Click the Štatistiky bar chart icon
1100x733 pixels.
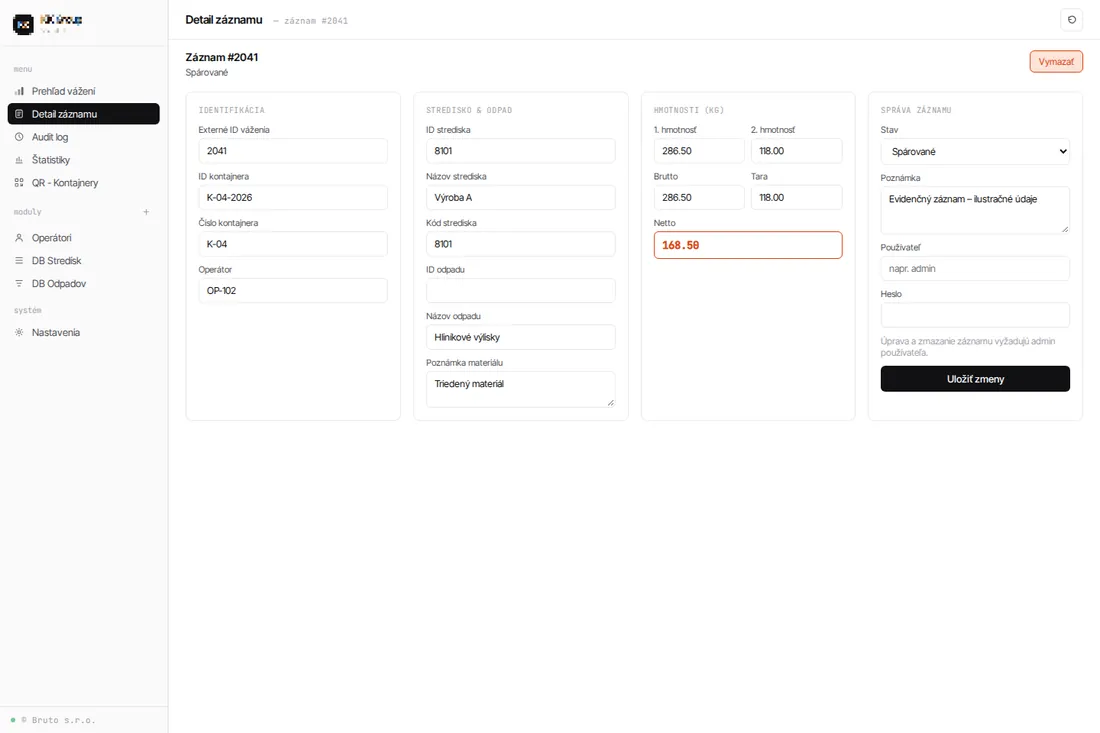pyautogui.click(x=19, y=160)
